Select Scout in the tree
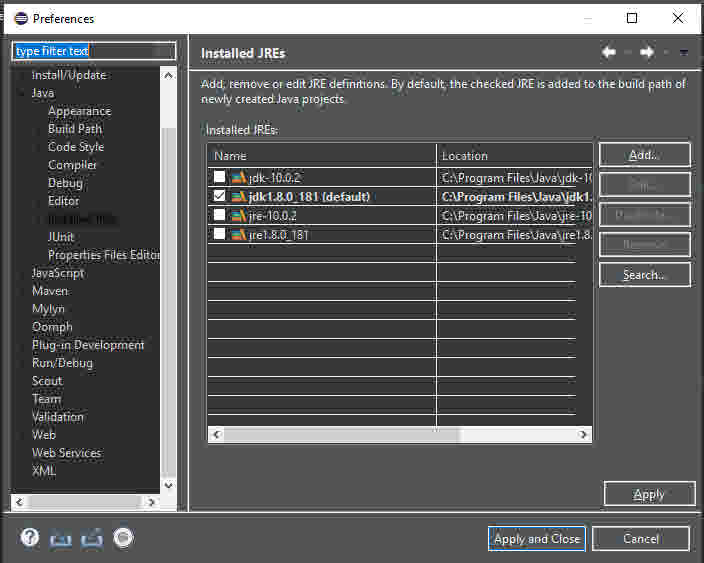Screen dimensions: 704x563 pyautogui.click(x=47, y=381)
